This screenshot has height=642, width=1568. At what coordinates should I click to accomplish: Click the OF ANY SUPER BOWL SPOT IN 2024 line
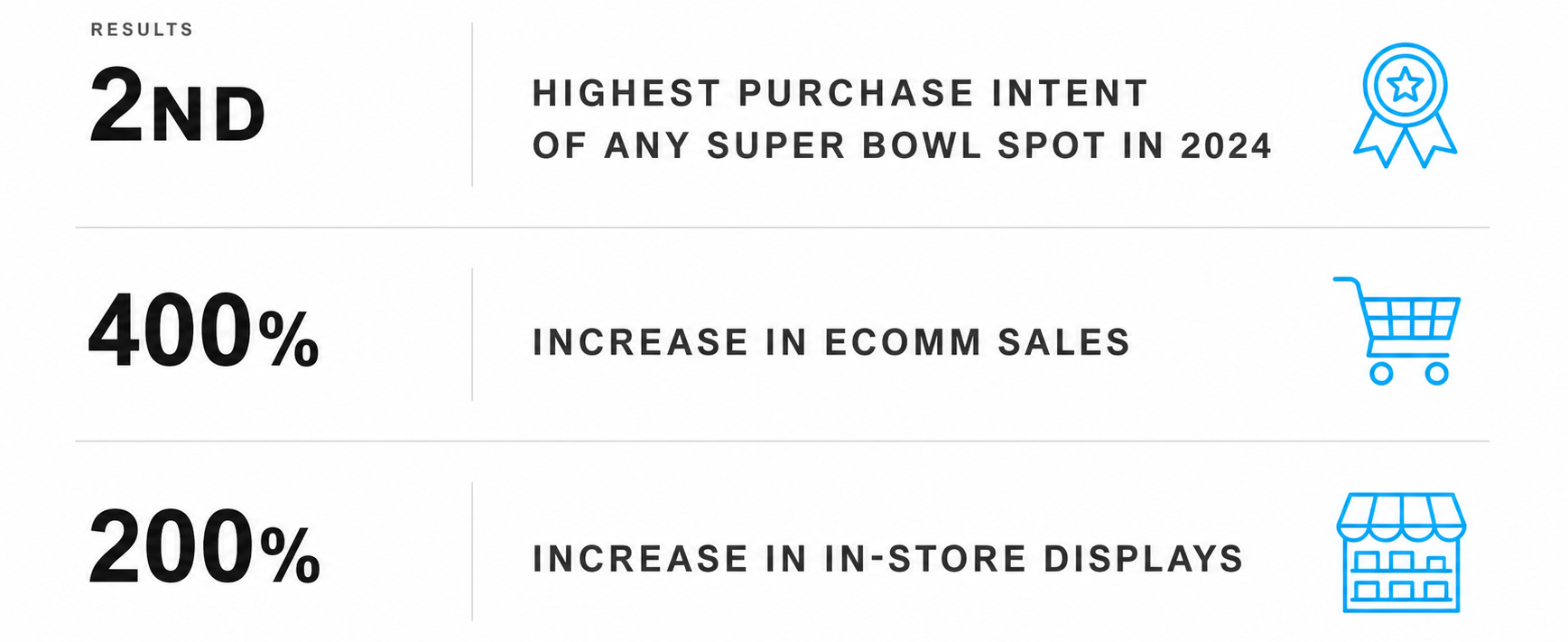(x=902, y=145)
